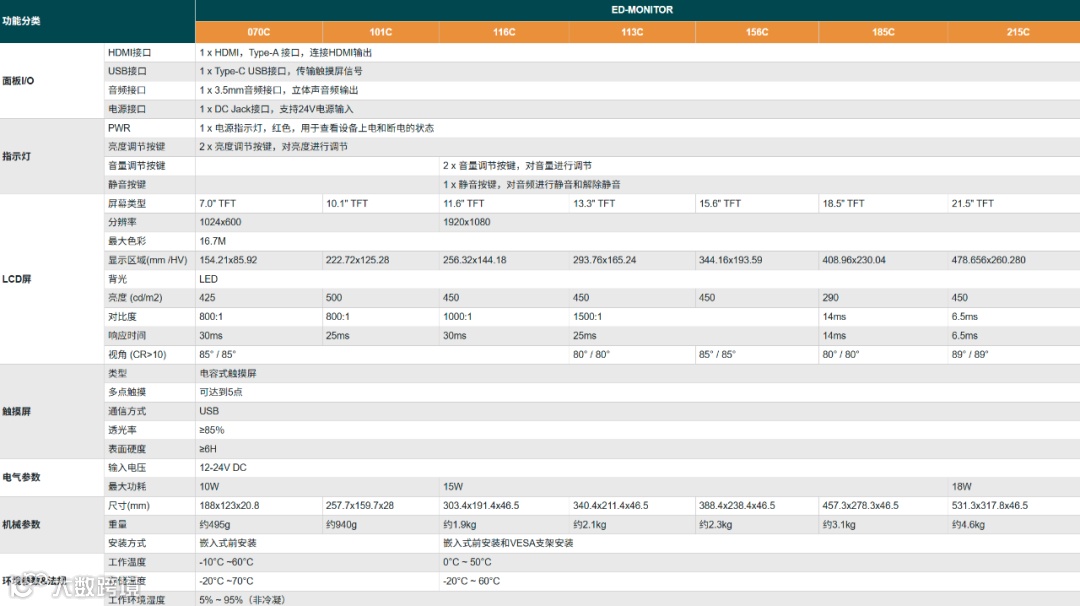
Task: Select the 1024x600 resolution value
Action: point(220,222)
